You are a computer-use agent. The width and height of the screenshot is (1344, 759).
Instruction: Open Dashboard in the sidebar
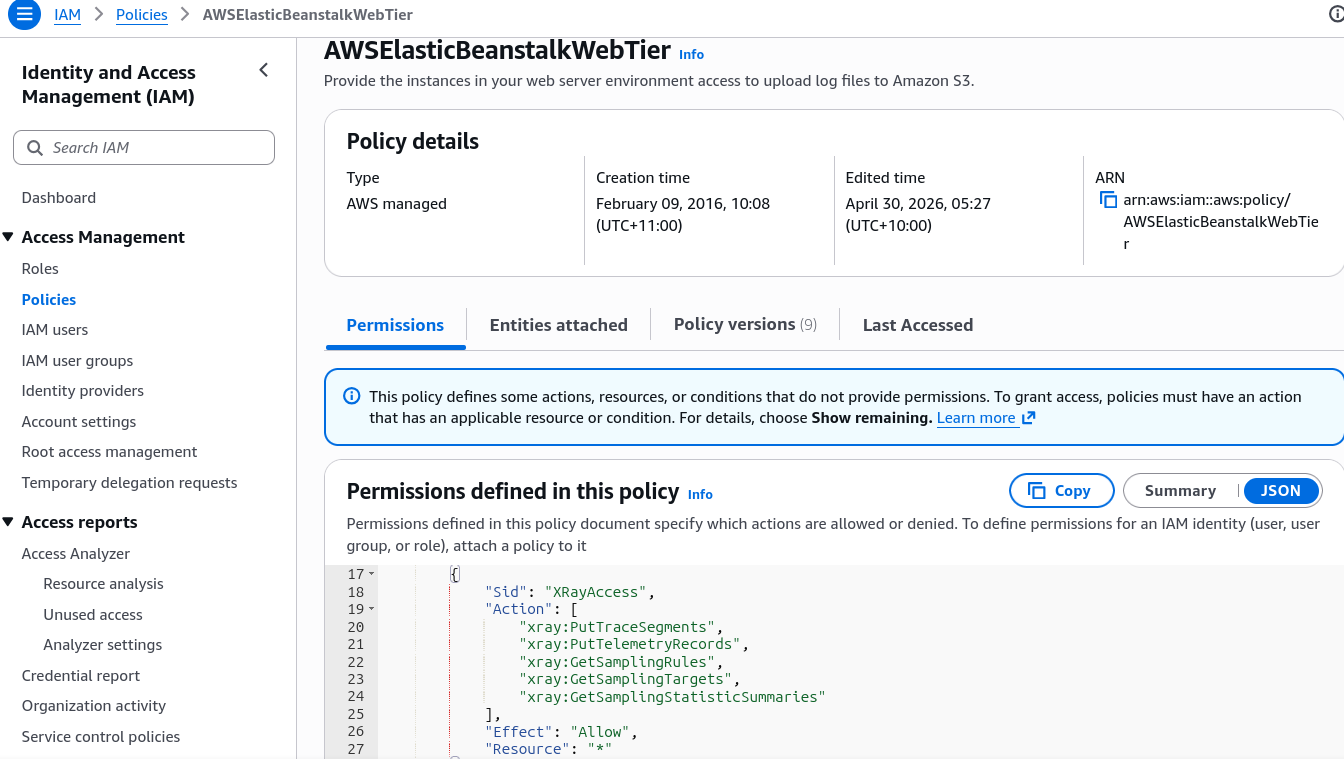(x=59, y=198)
